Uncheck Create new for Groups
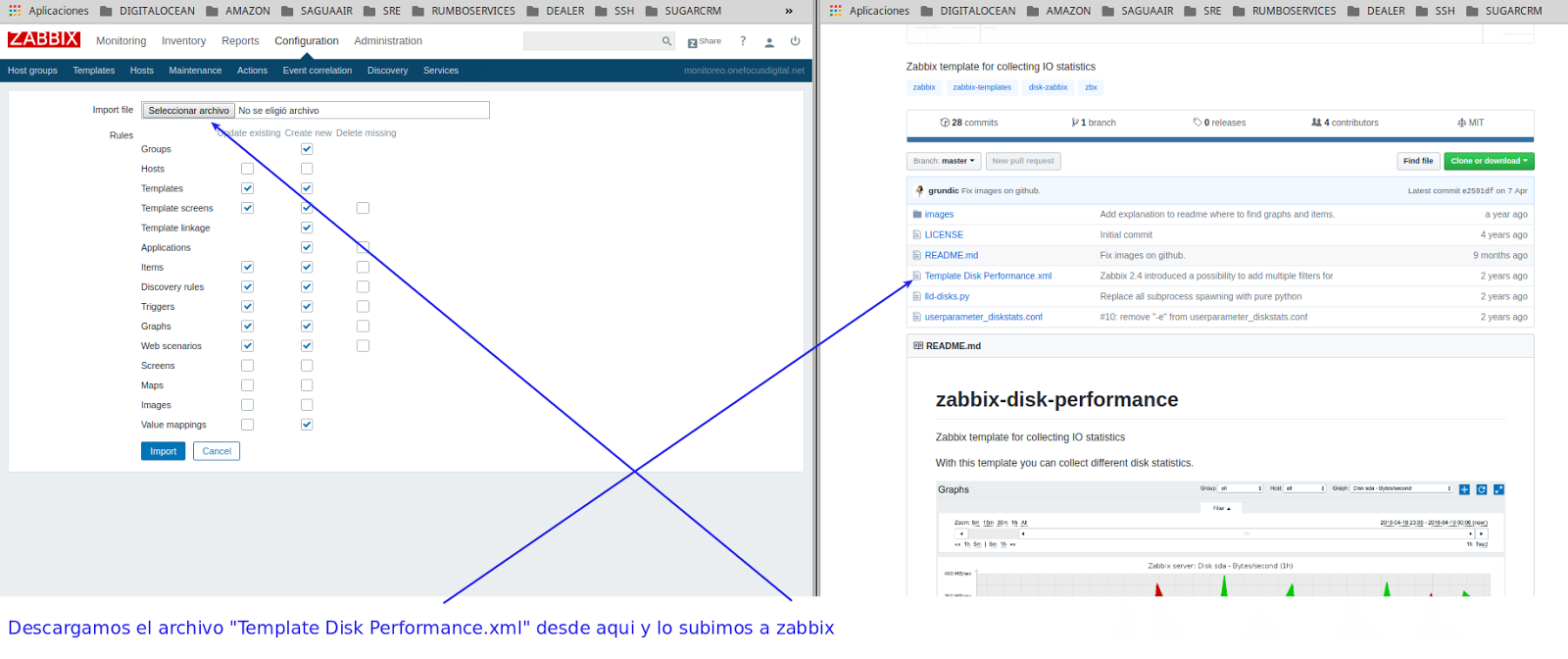1568x659 pixels. pos(307,149)
